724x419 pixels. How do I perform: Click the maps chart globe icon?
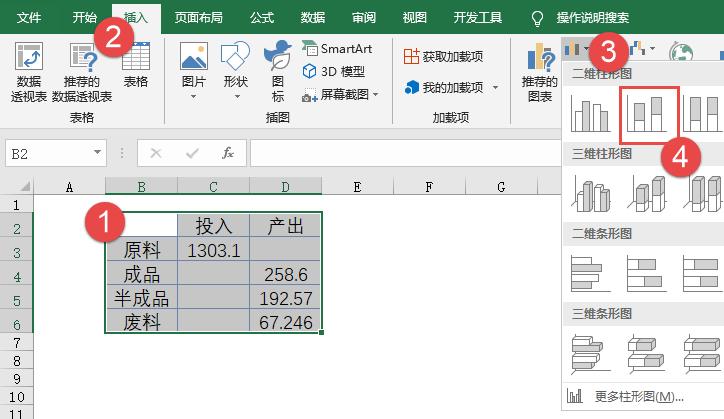pos(681,52)
